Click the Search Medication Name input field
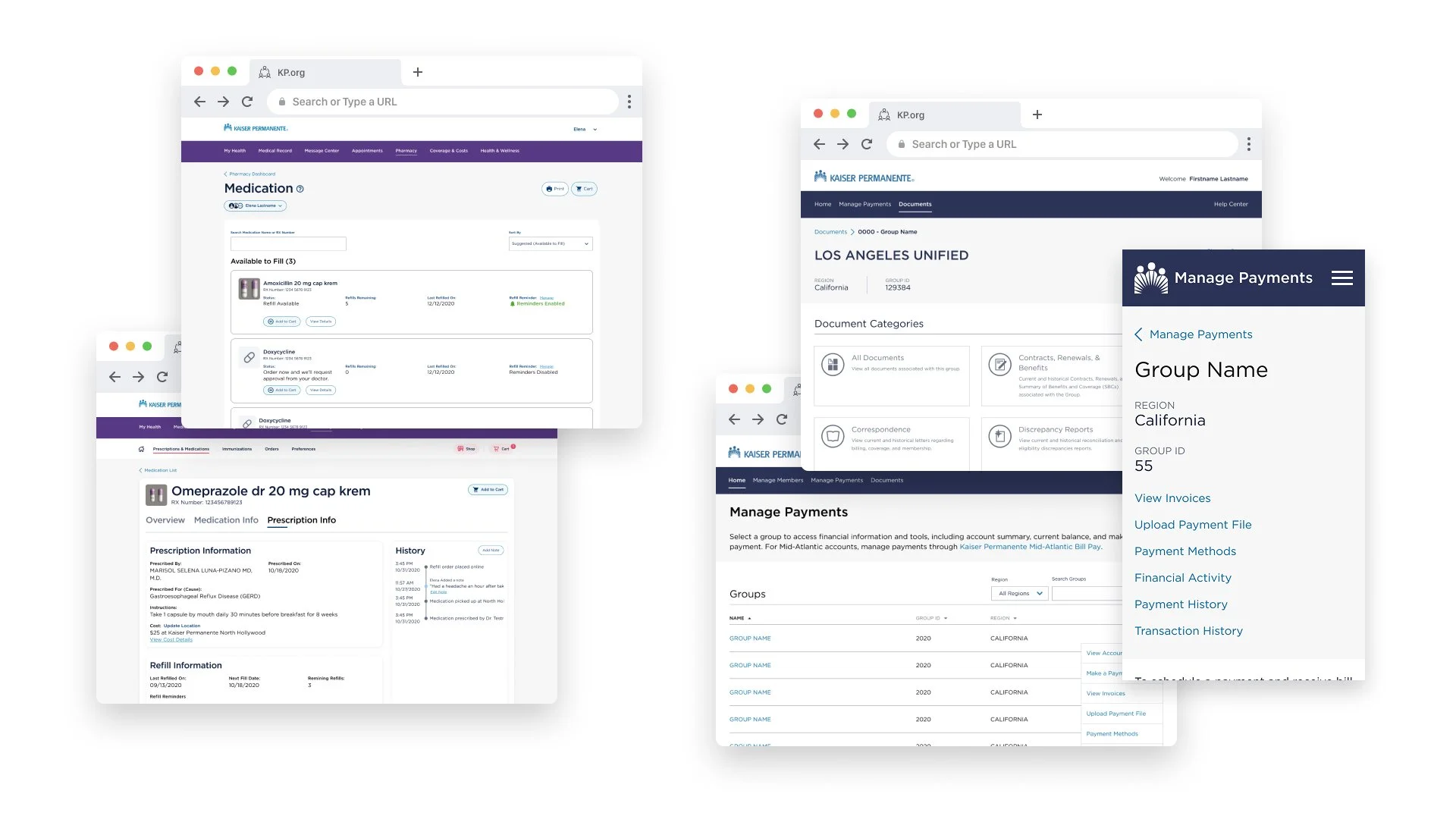Viewport: 1456px width, 819px height. [x=288, y=243]
